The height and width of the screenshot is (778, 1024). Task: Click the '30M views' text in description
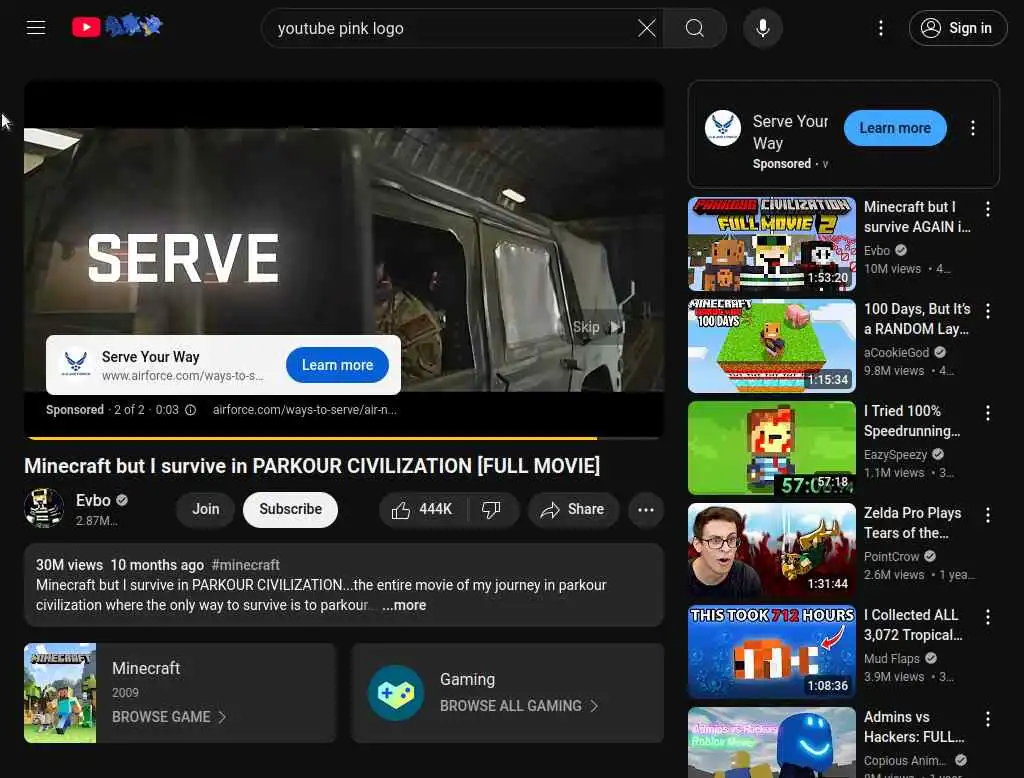click(69, 565)
